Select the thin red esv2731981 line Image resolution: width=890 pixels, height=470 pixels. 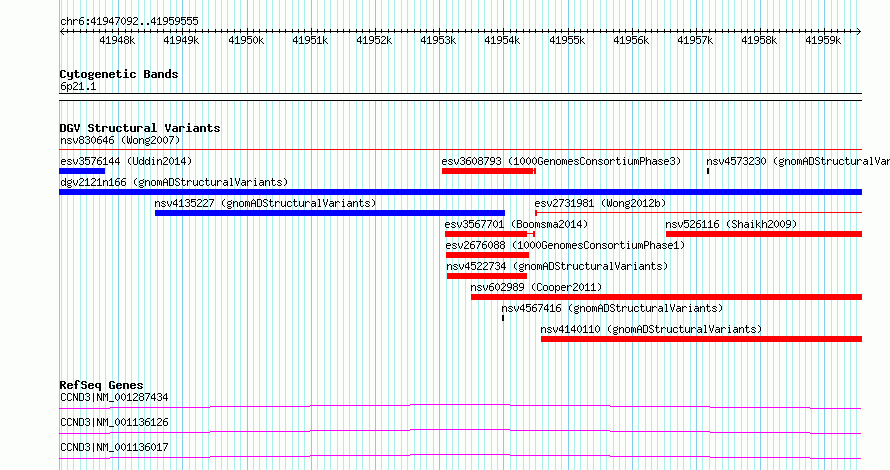(698, 213)
